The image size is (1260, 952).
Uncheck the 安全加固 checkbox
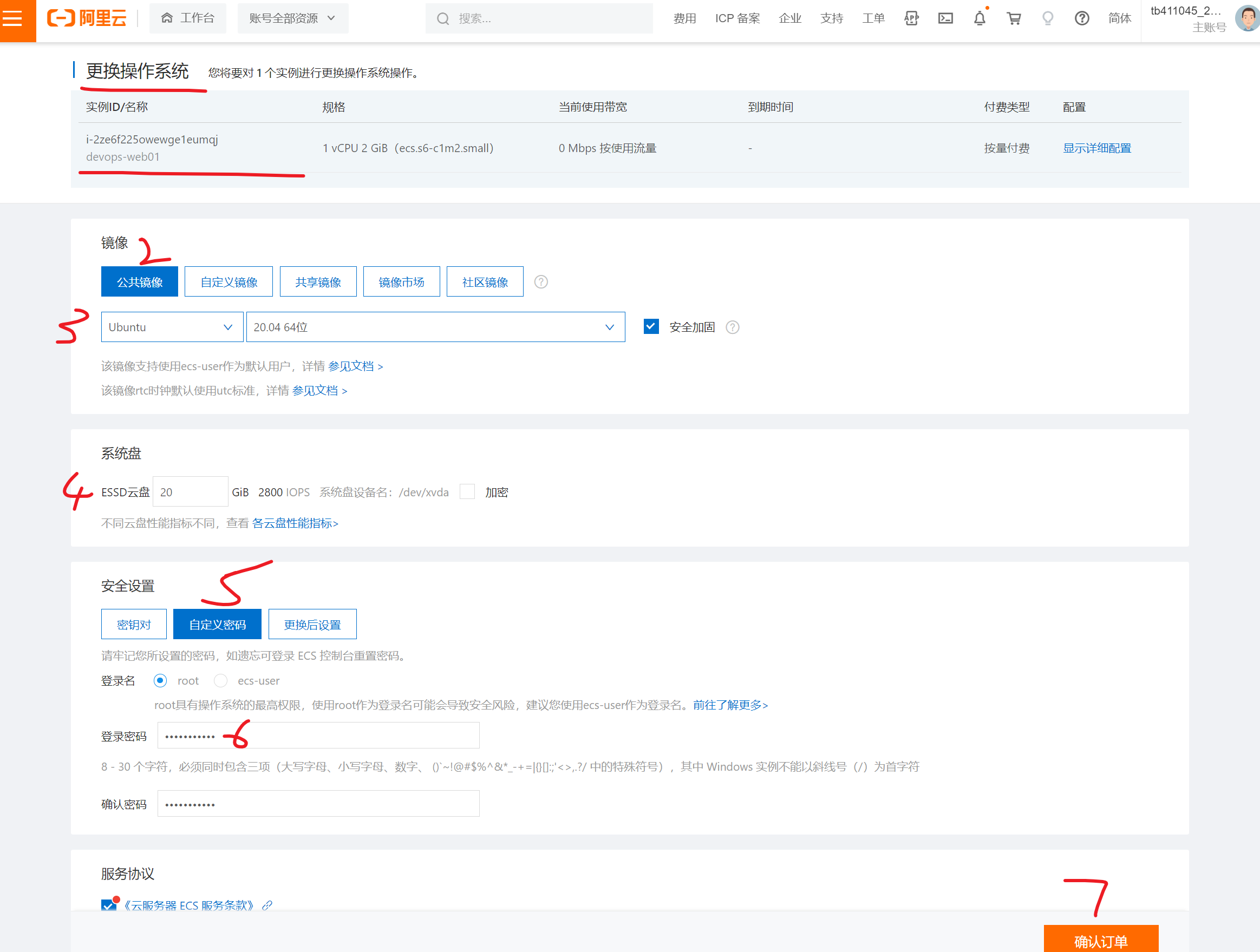(651, 326)
